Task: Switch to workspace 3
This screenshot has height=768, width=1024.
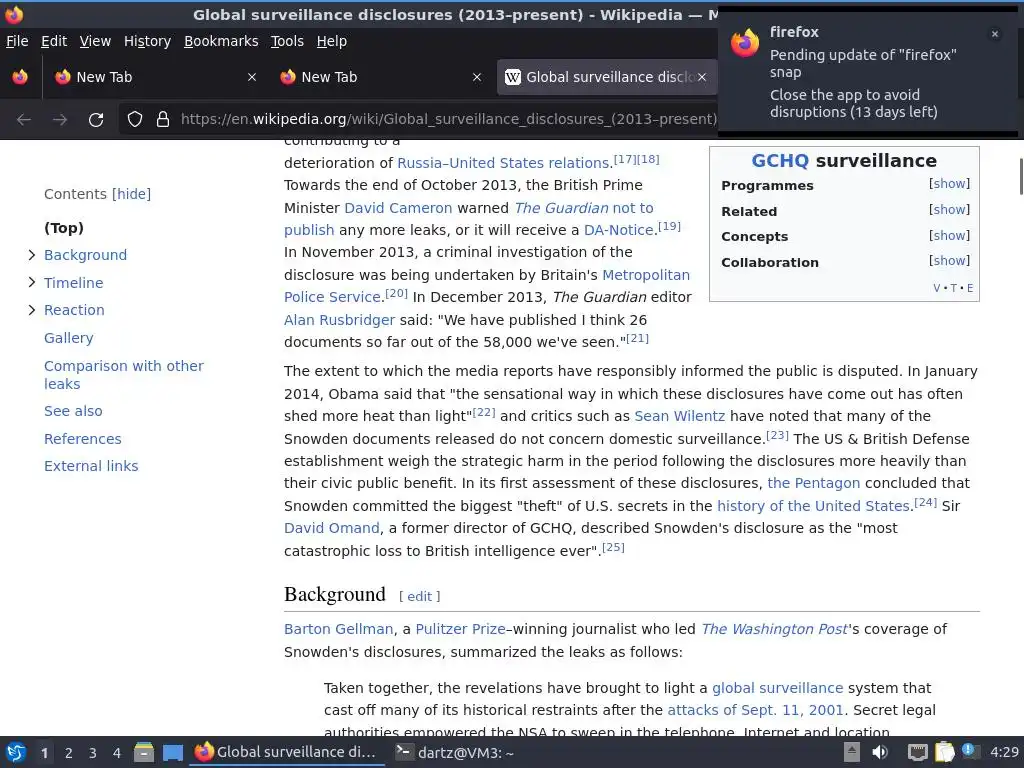Action: [x=93, y=753]
